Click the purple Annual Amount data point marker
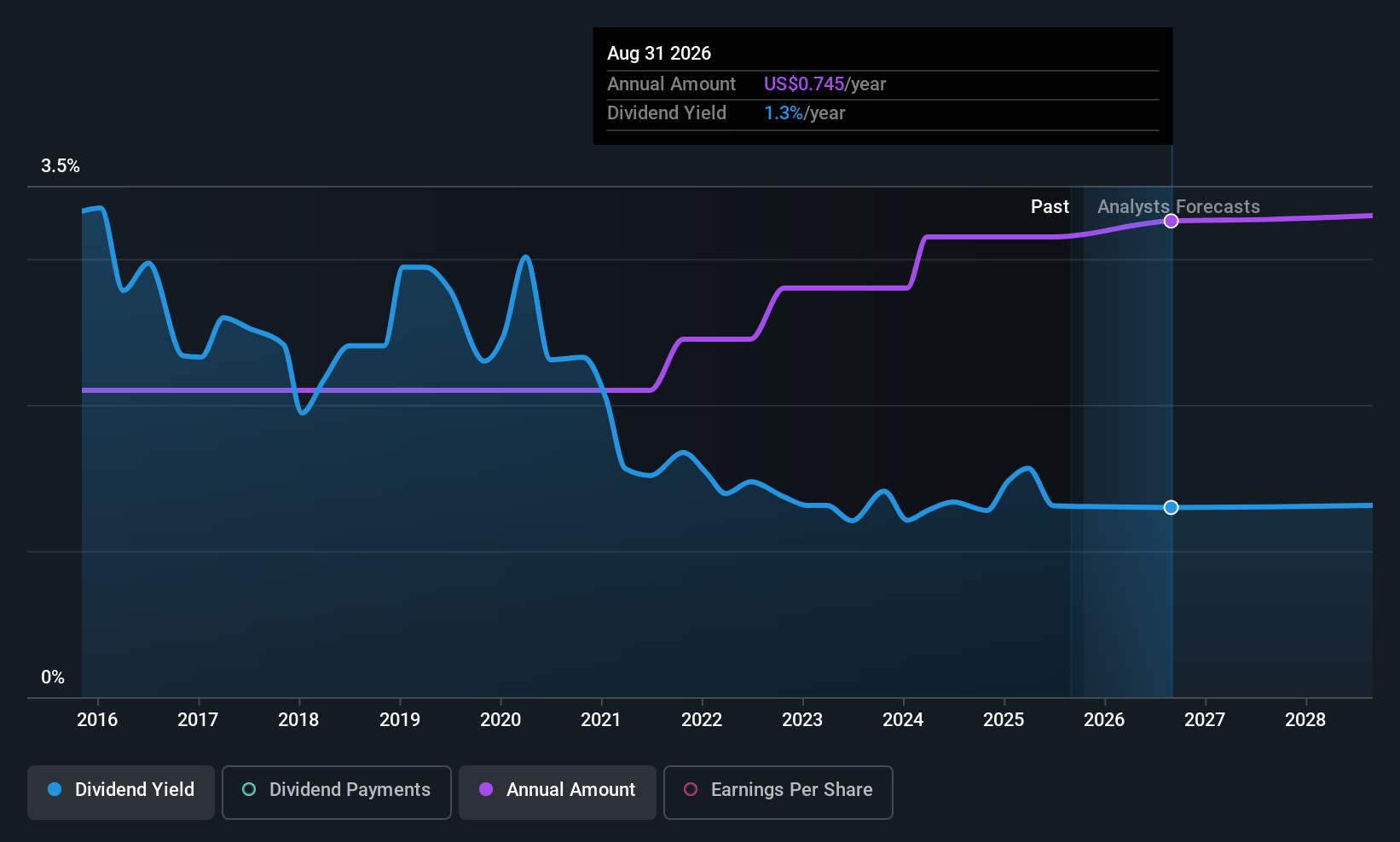This screenshot has width=1400, height=842. click(x=1171, y=222)
